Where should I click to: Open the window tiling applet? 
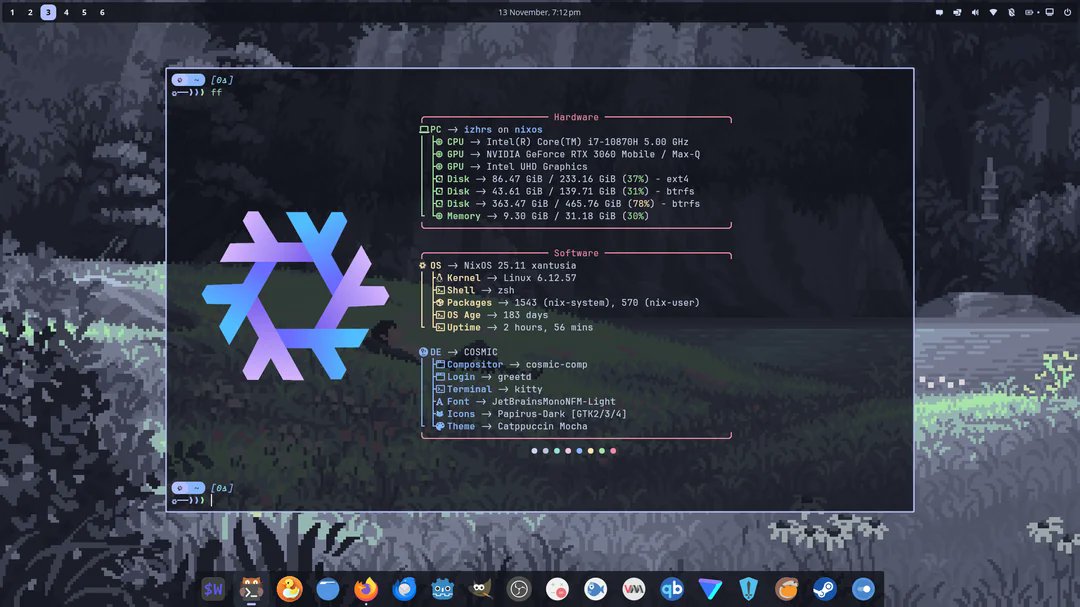(957, 12)
